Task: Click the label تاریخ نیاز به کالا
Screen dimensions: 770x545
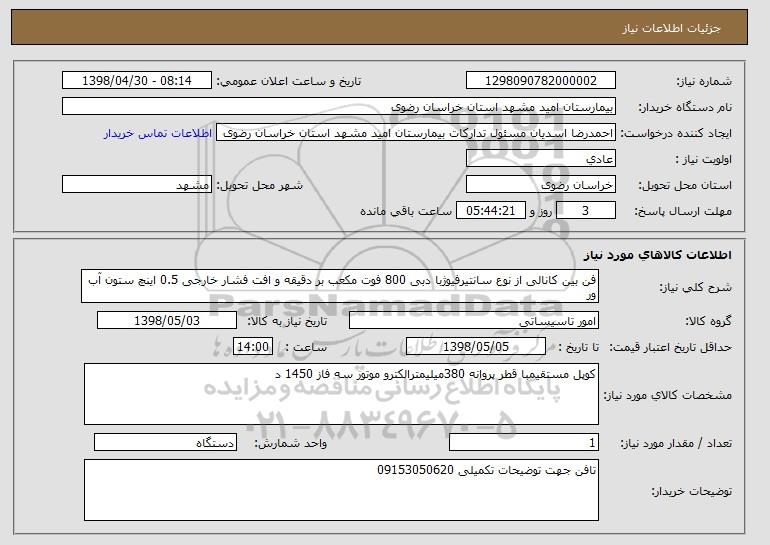Action: [x=287, y=321]
